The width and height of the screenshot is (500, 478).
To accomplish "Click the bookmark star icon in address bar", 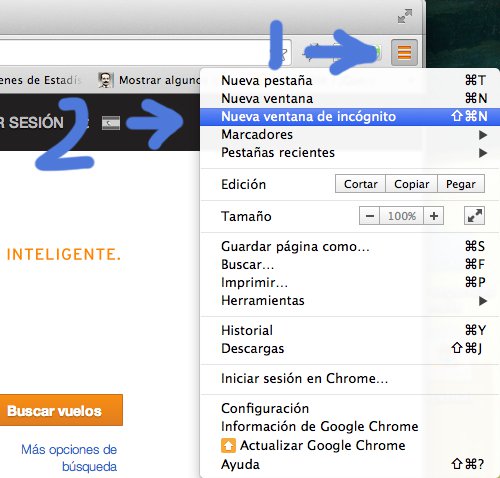I will (282, 53).
